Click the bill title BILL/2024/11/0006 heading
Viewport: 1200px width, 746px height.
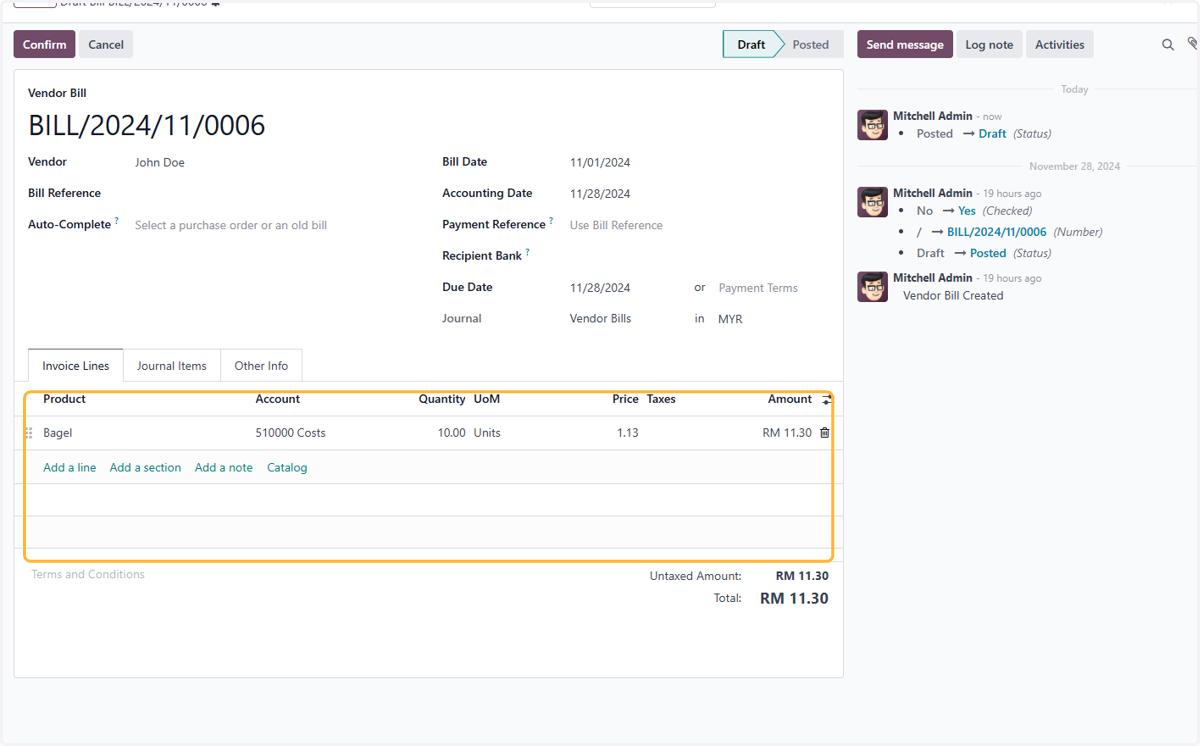(147, 126)
